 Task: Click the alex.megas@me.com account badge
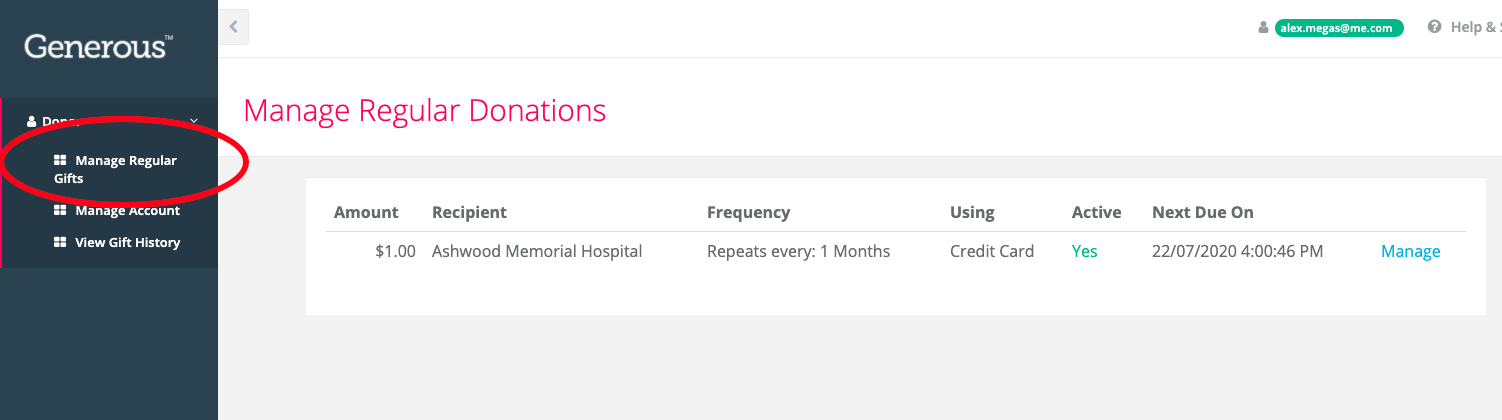coord(1339,28)
